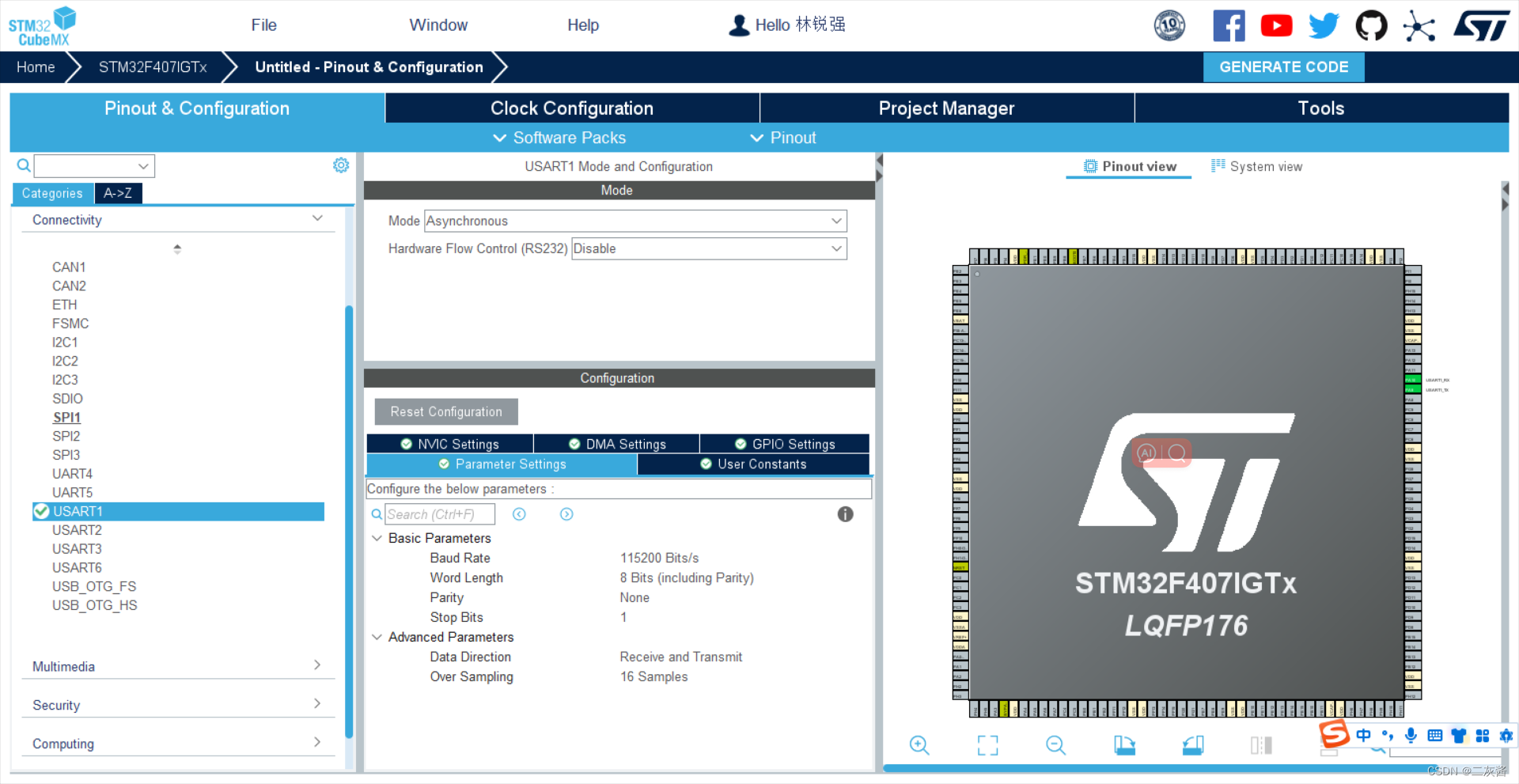
Task: Open the Mode dropdown set to Asynchronous
Action: tap(635, 221)
